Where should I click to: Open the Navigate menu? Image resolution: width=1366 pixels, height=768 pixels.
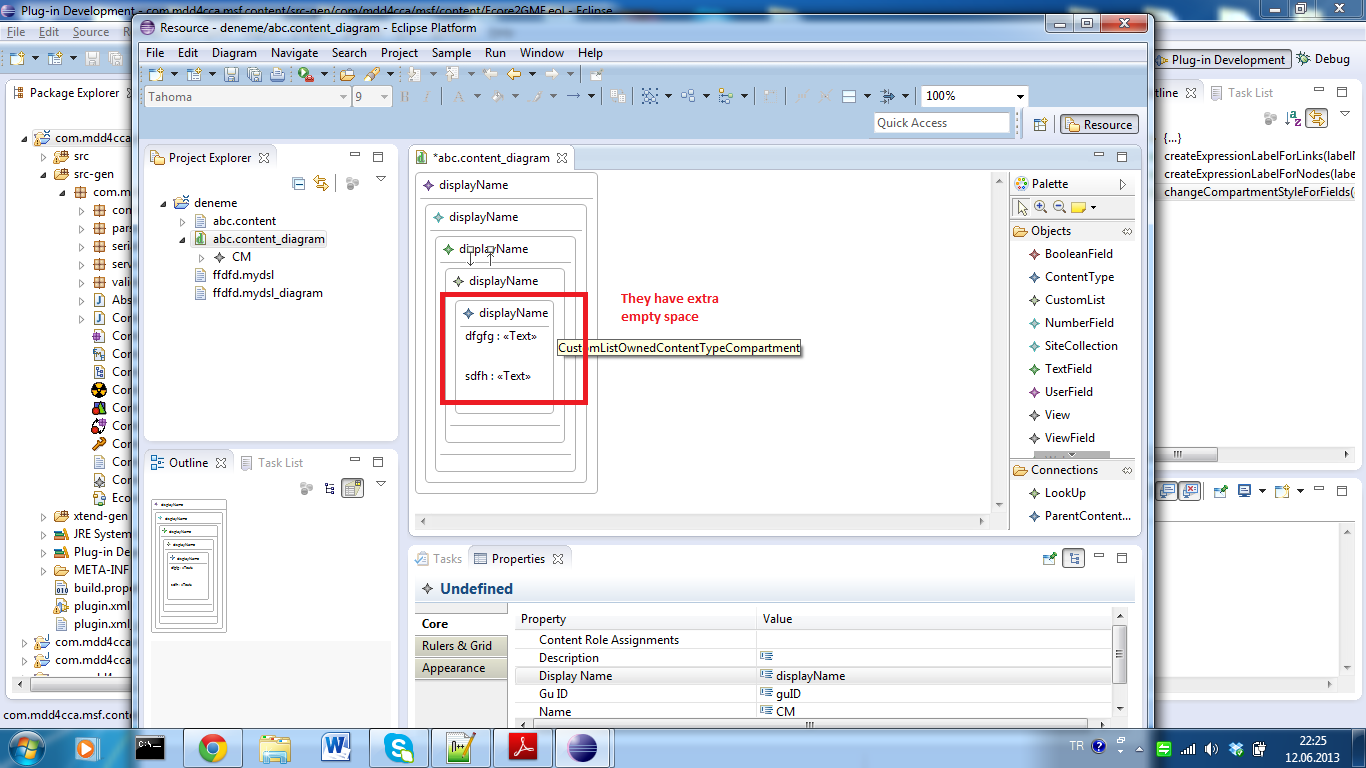[294, 53]
